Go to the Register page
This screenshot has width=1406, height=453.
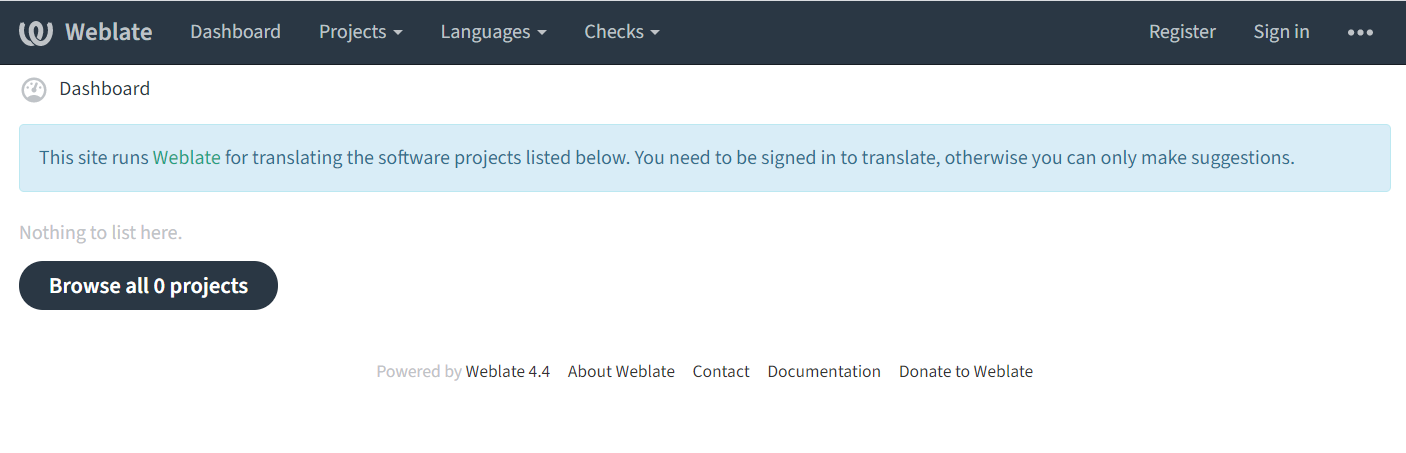(1182, 32)
